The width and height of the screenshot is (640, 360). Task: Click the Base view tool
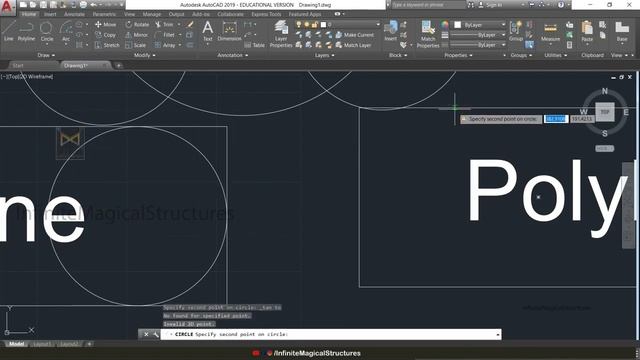pos(622,32)
